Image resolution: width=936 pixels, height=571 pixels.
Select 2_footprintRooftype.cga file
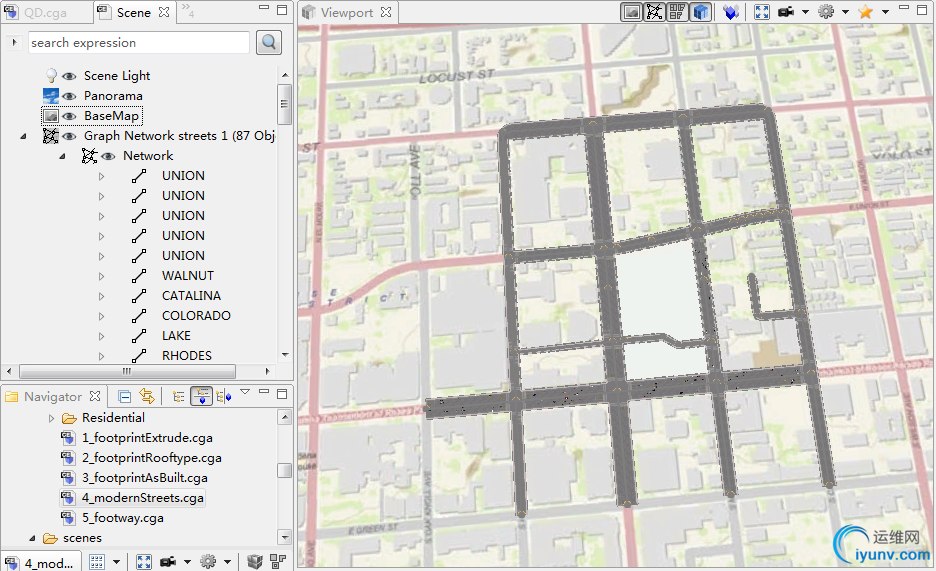click(x=152, y=458)
